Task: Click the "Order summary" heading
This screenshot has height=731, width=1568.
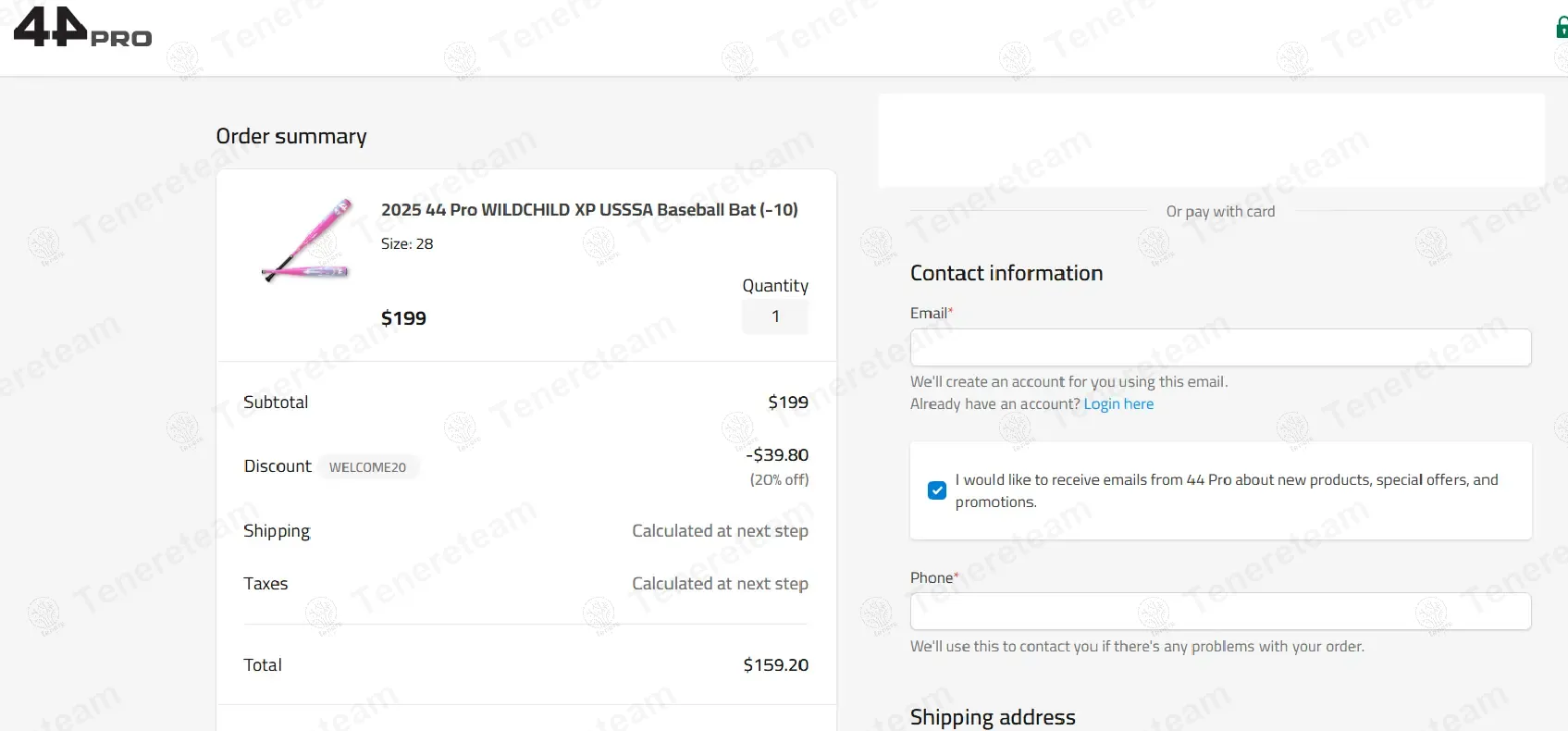Action: click(x=291, y=137)
